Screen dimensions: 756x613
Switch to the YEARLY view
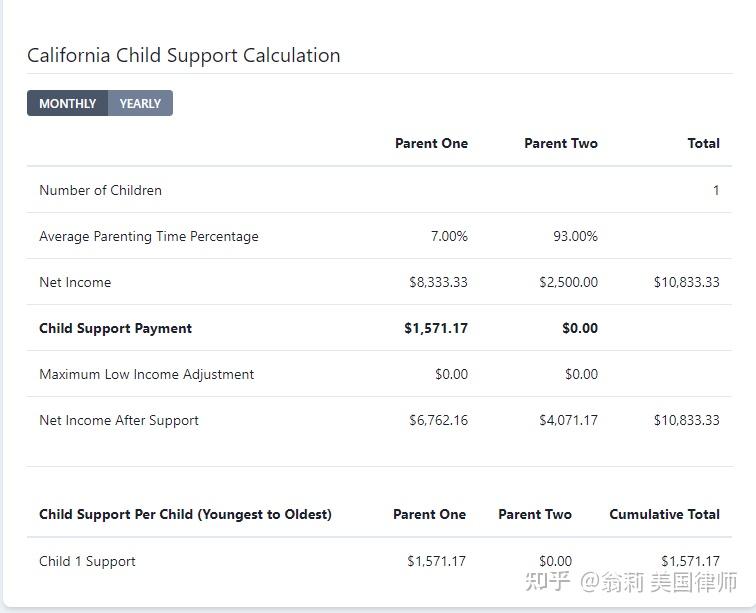coord(140,103)
